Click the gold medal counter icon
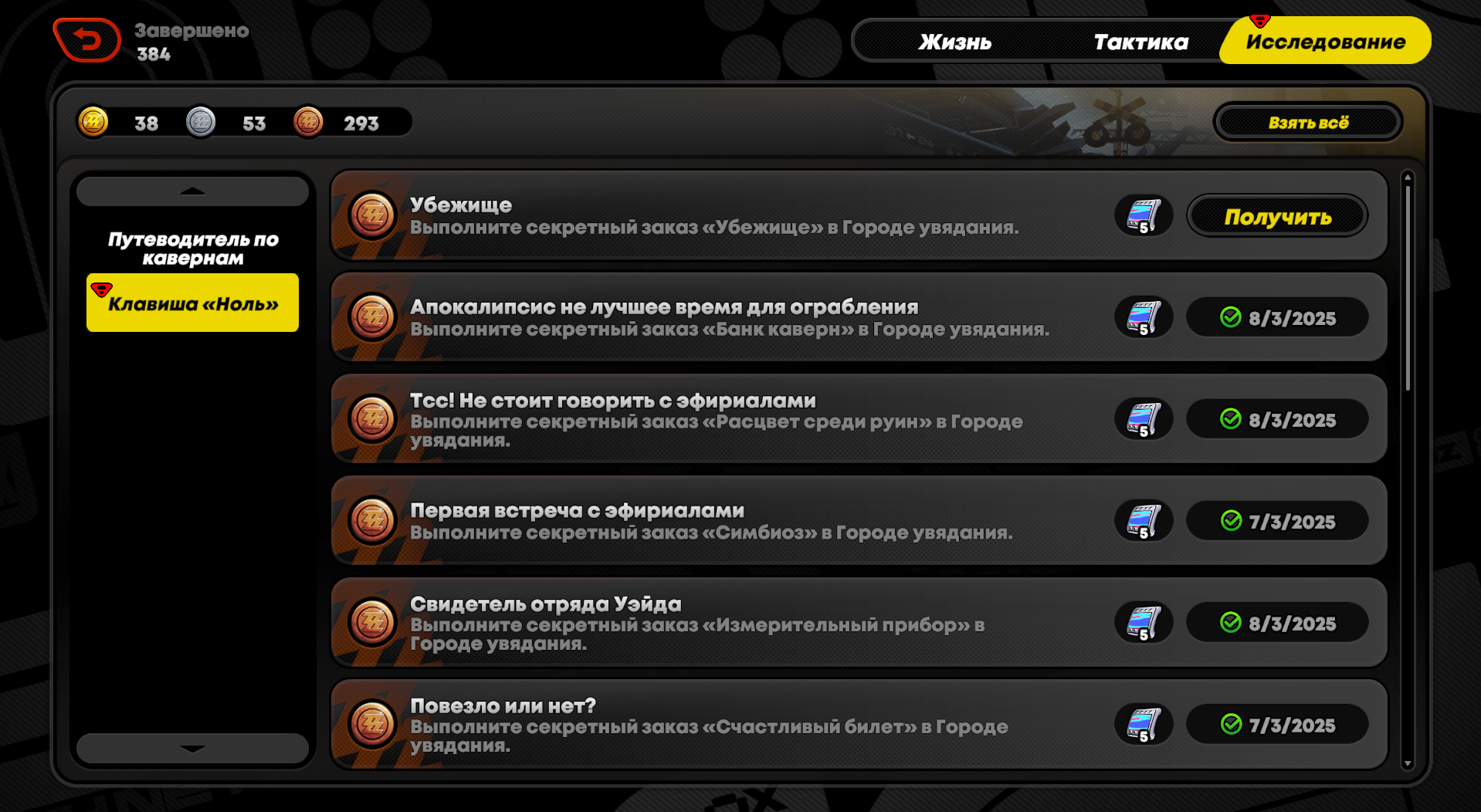 (93, 122)
